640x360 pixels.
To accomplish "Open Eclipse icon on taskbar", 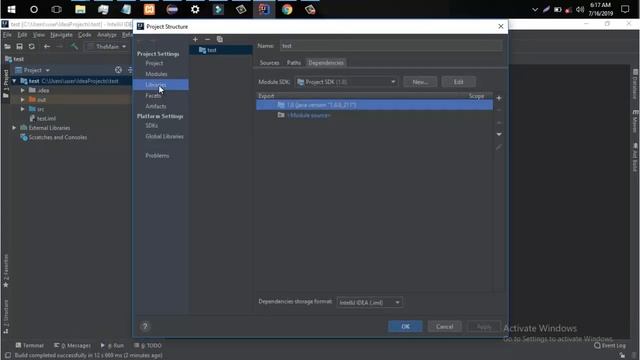I will point(172,9).
